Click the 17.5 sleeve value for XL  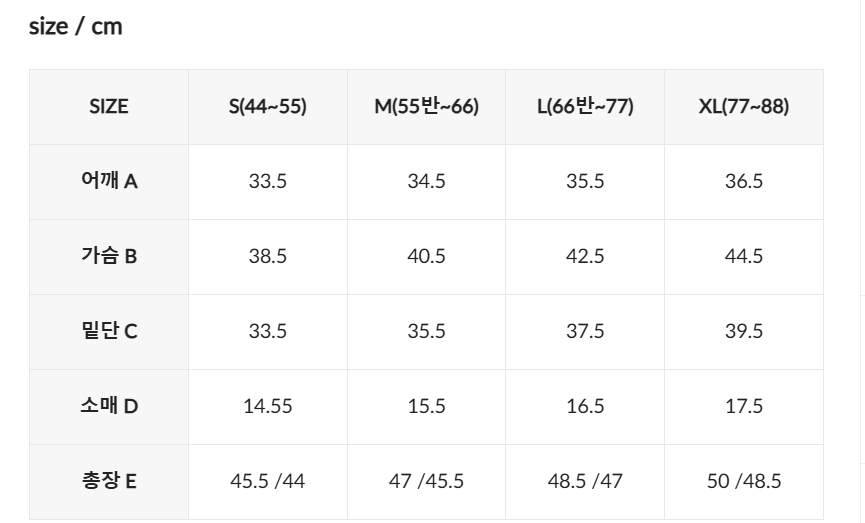pos(743,406)
